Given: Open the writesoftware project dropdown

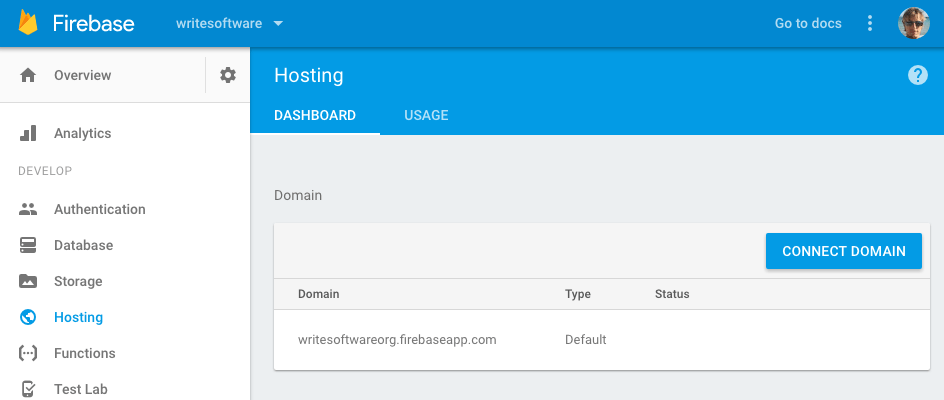Looking at the screenshot, I should [229, 23].
